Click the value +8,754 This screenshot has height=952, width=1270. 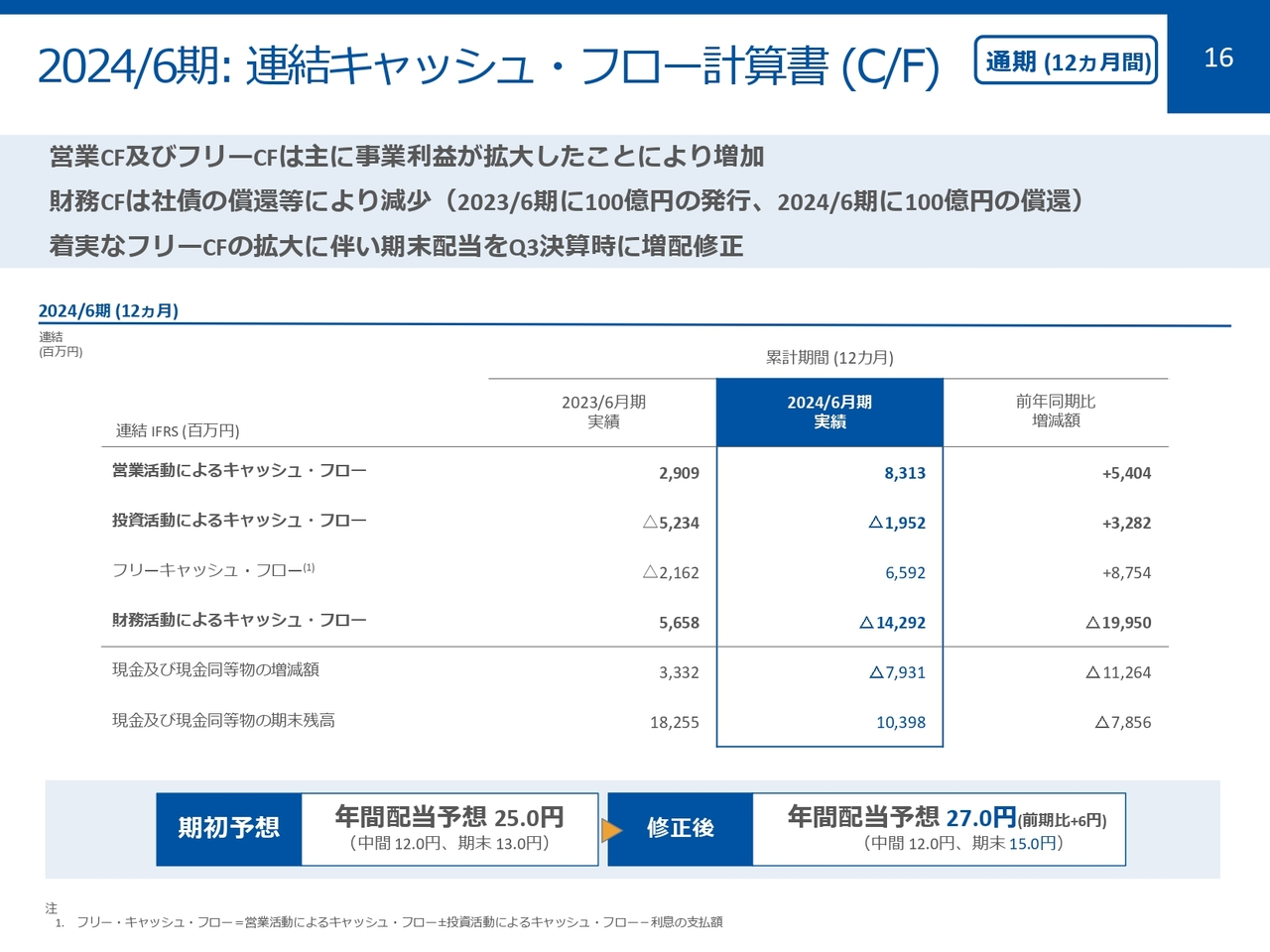(x=1126, y=573)
